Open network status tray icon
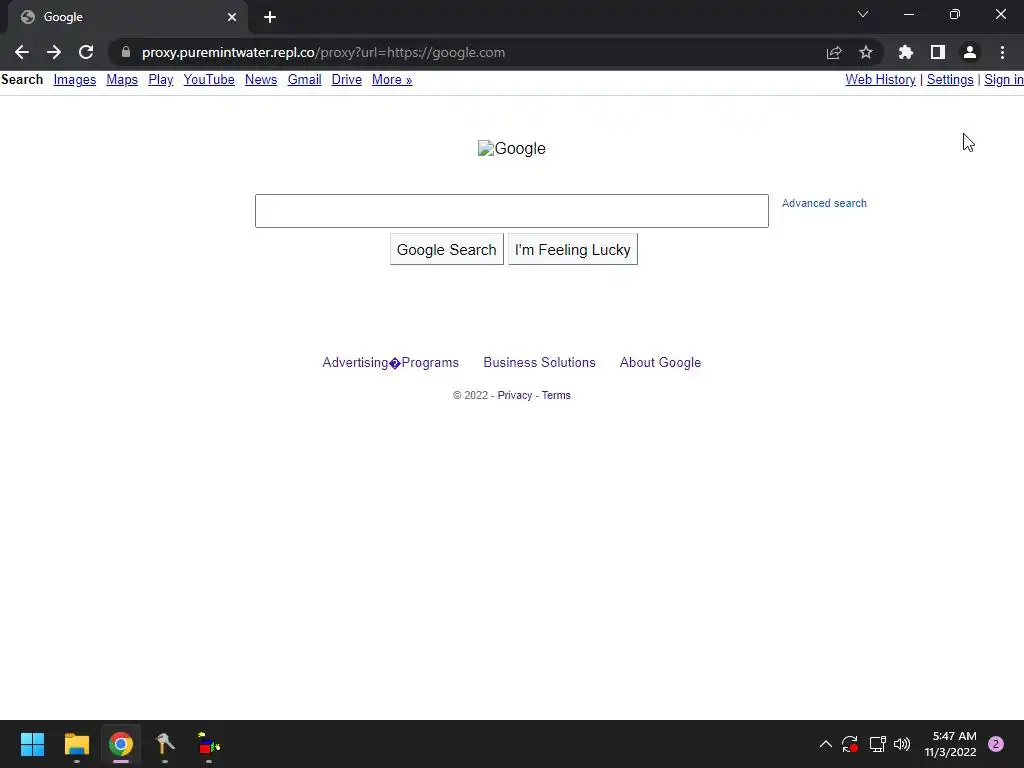This screenshot has height=768, width=1024. [877, 744]
